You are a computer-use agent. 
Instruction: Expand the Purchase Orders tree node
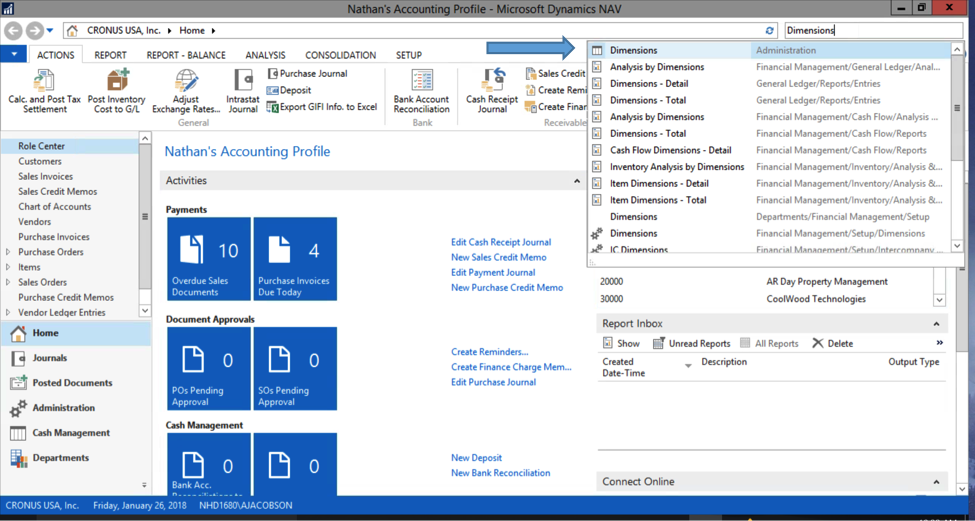7,252
